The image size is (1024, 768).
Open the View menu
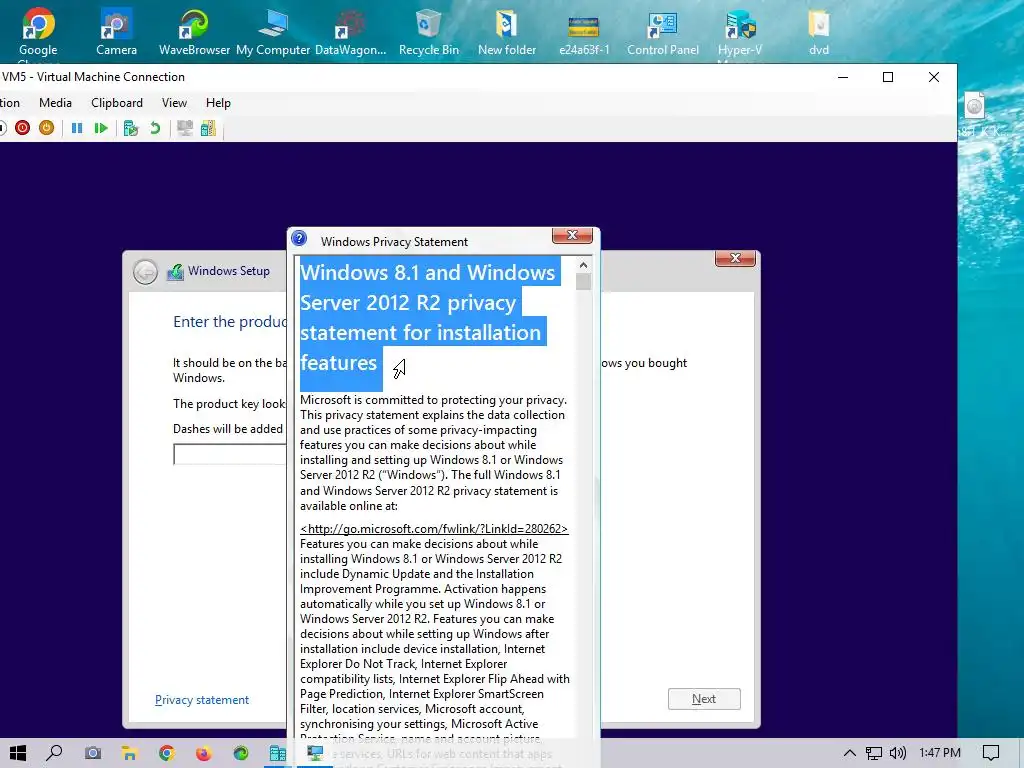click(174, 103)
